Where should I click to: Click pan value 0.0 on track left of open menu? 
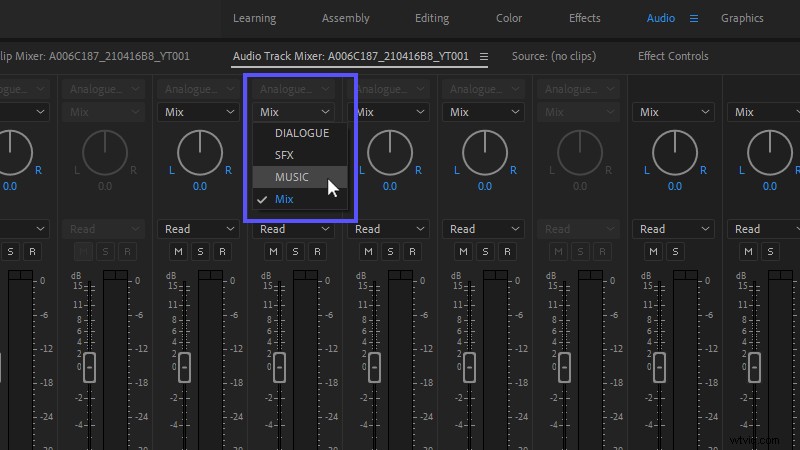[x=200, y=186]
